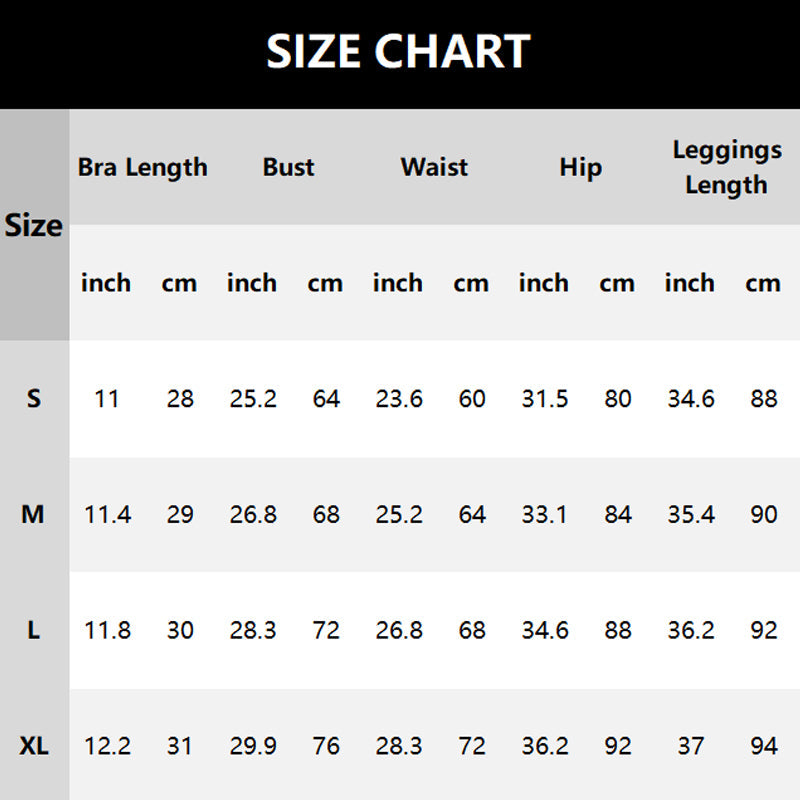The width and height of the screenshot is (800, 800).
Task: Select the Waist column header
Action: (x=434, y=167)
